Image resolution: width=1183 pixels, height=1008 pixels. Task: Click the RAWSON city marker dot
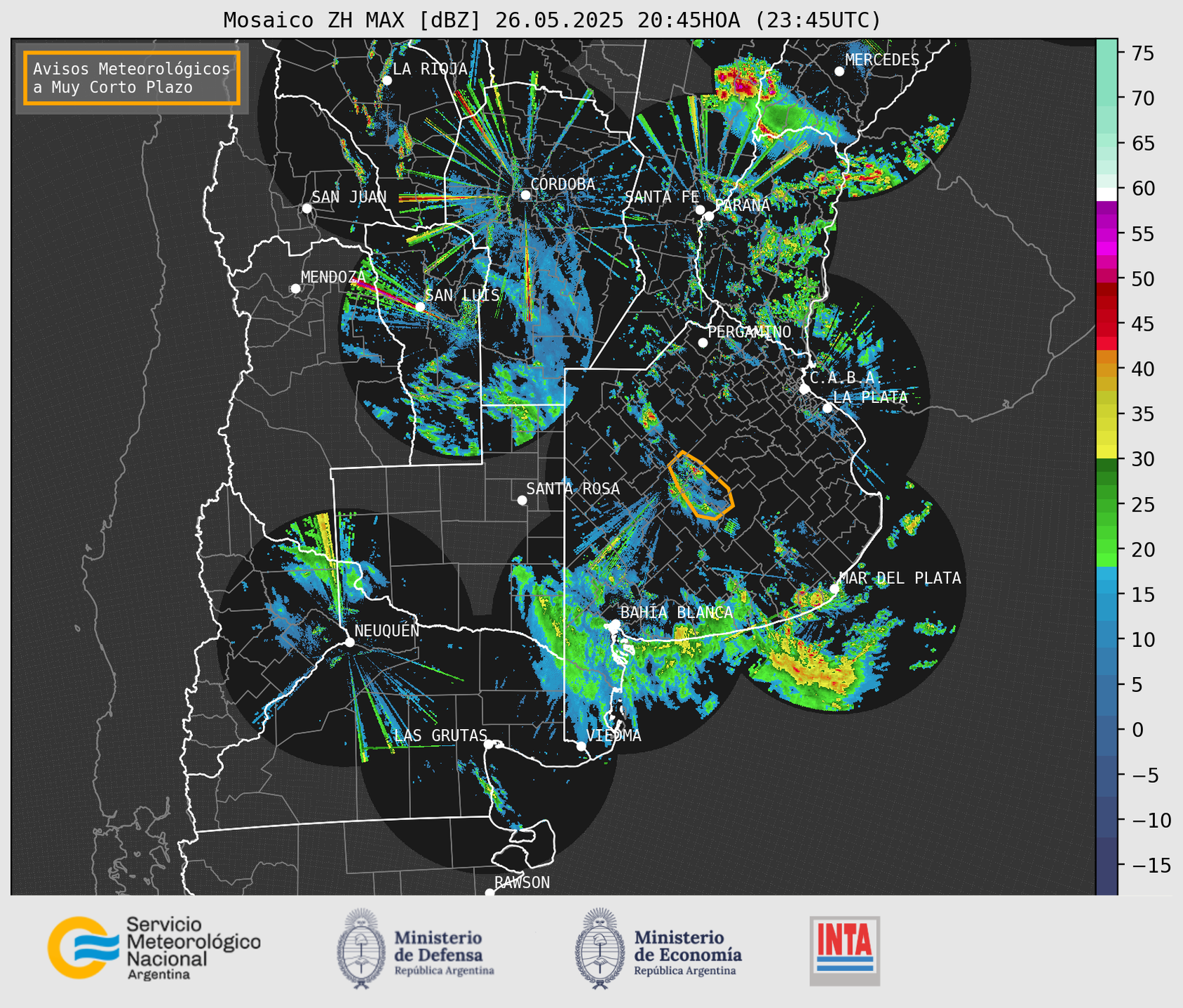pos(489,893)
